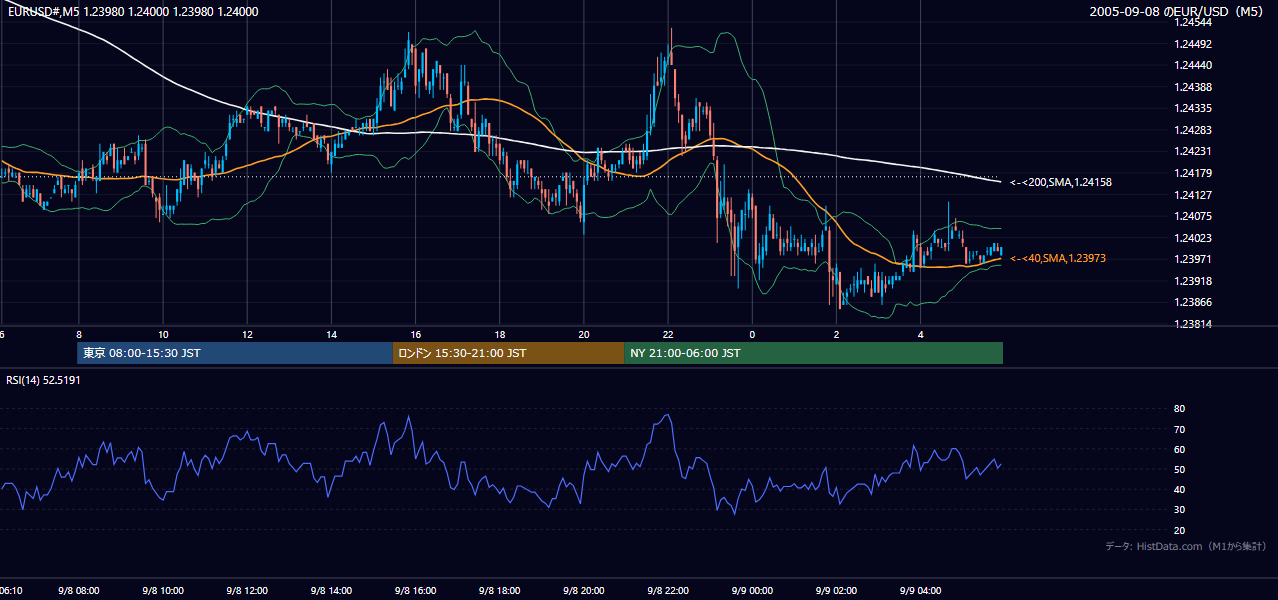Image resolution: width=1278 pixels, height=600 pixels.
Task: Open the HistData.com data source credit
Action: tap(1185, 546)
